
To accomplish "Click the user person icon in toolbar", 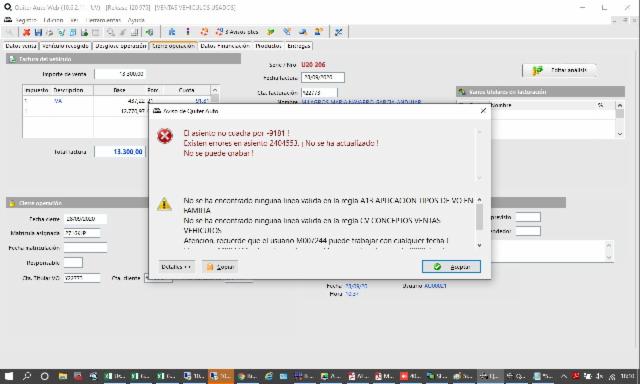I will pyautogui.click(x=318, y=32).
